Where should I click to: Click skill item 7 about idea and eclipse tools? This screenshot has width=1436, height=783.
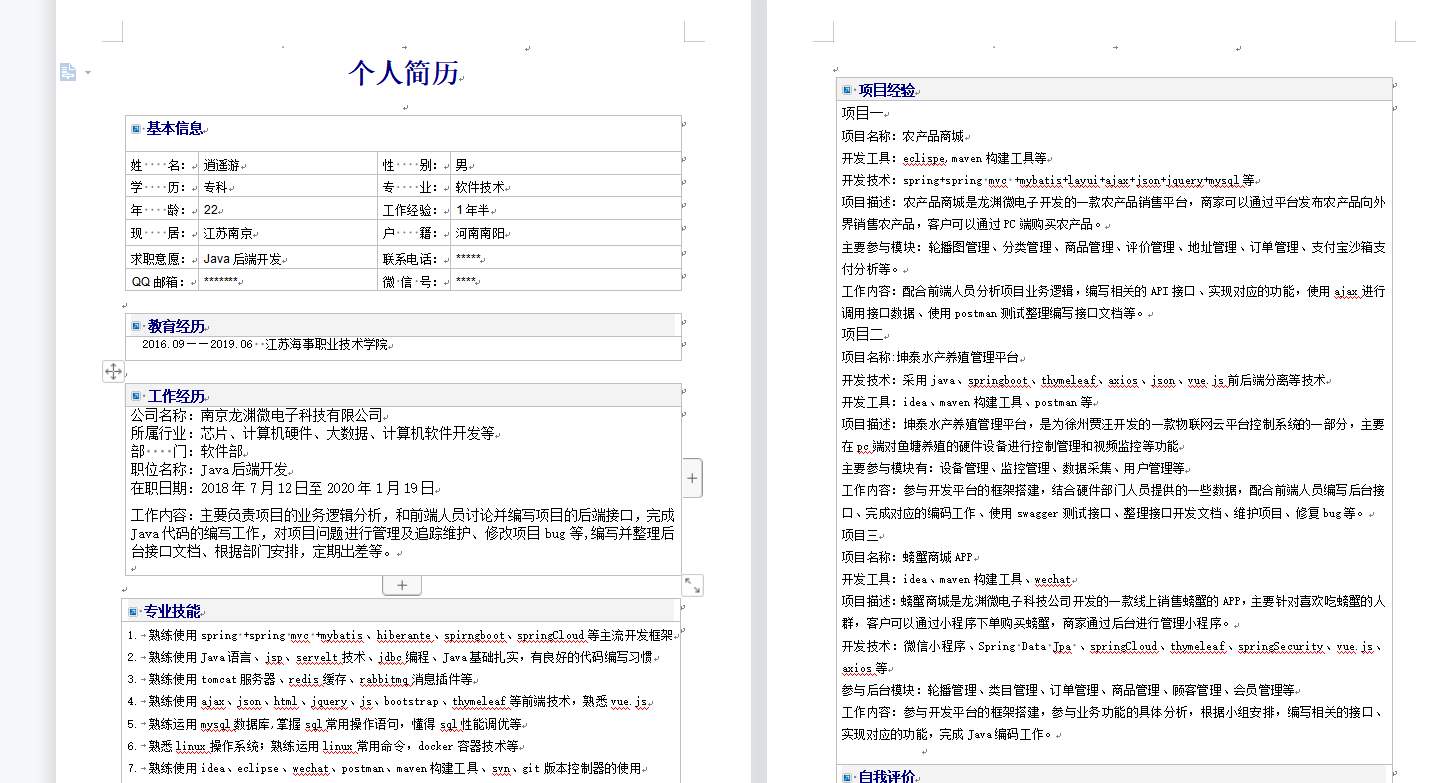(385, 768)
